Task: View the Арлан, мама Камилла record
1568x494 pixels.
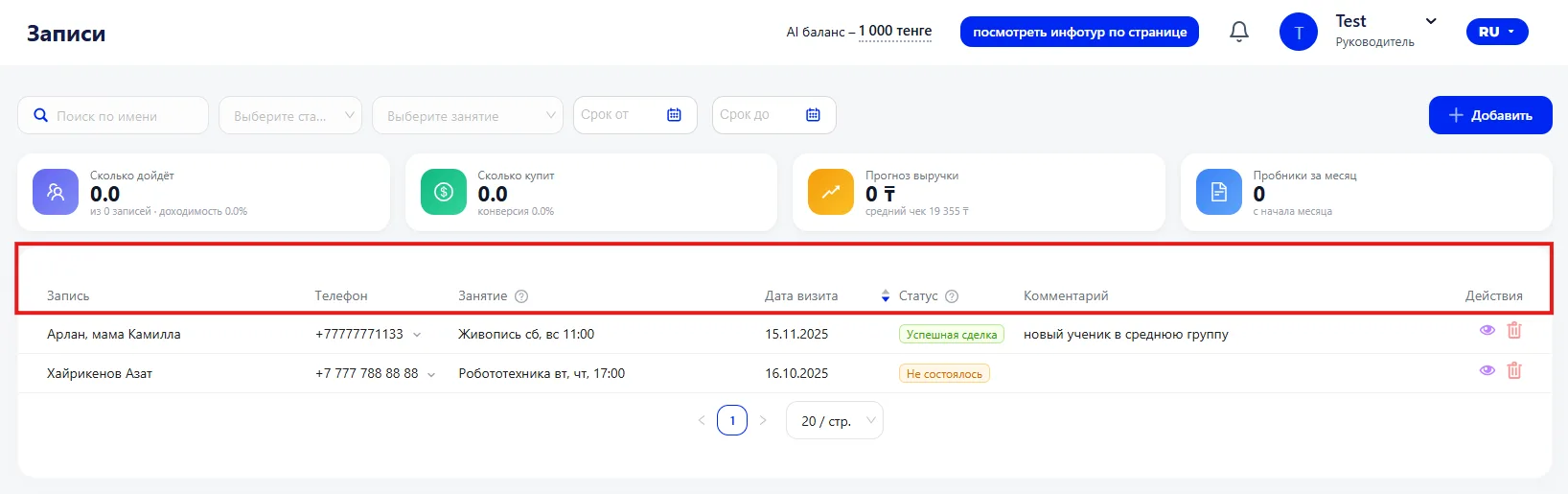Action: pyautogui.click(x=1487, y=330)
